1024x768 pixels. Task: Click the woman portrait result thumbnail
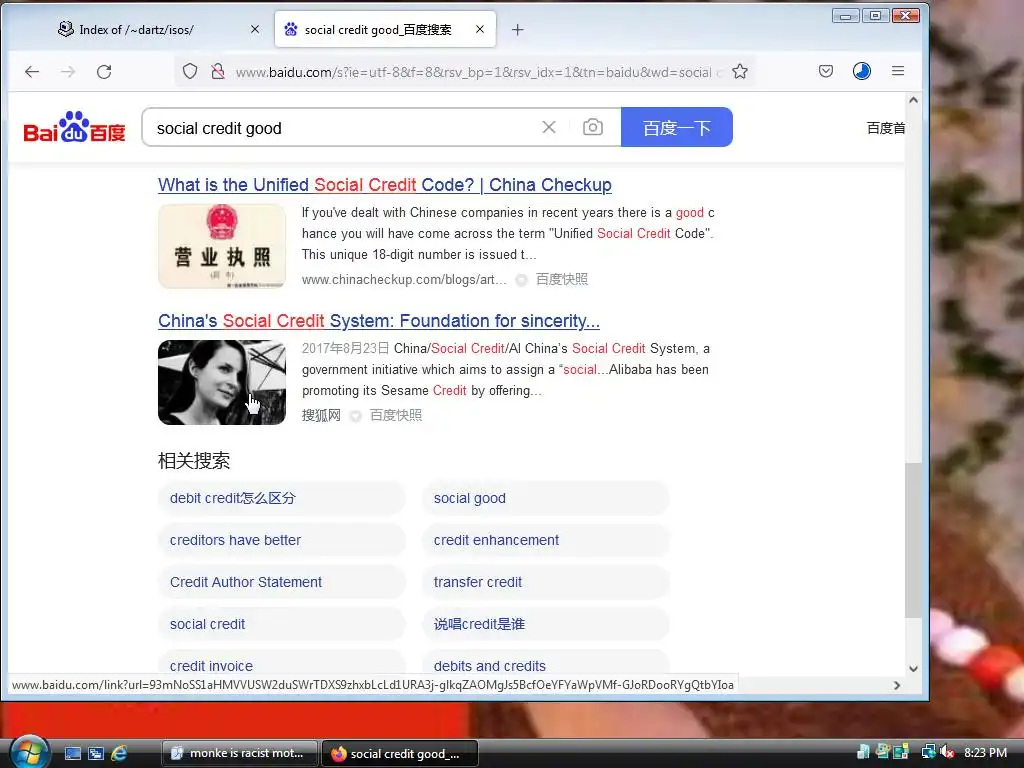[222, 383]
